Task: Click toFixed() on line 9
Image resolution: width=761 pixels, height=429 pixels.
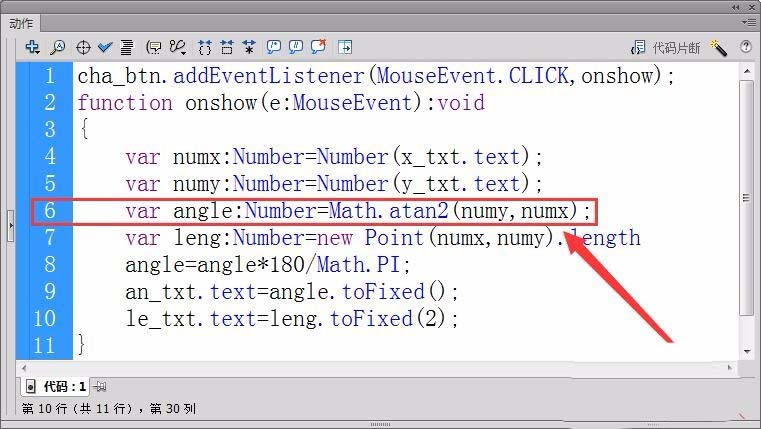Action: tap(394, 292)
